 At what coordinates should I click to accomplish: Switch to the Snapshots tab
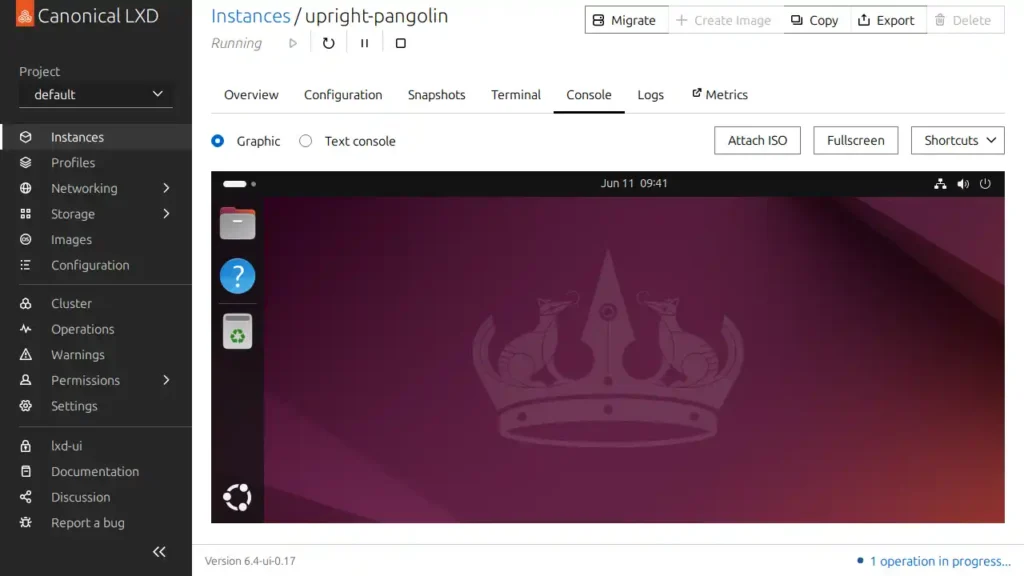click(x=436, y=94)
